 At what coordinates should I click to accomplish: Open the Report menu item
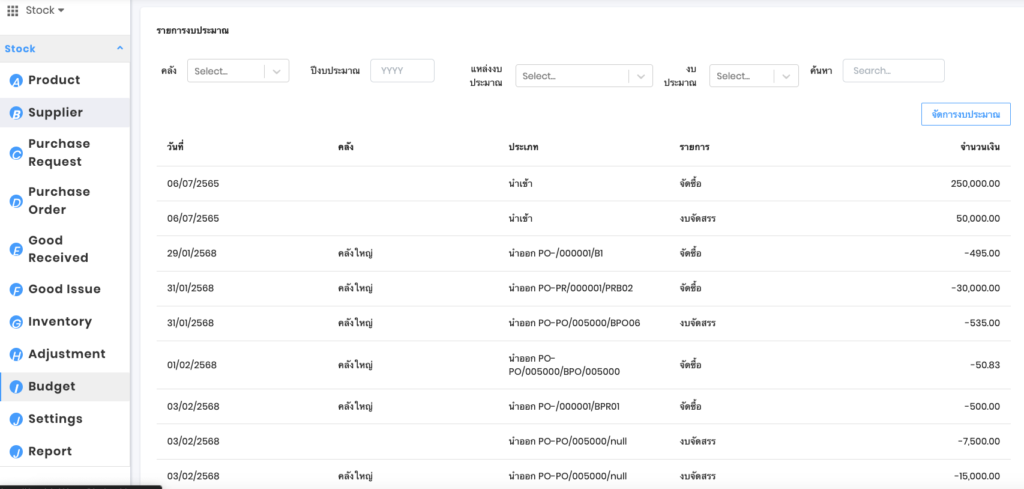(50, 451)
